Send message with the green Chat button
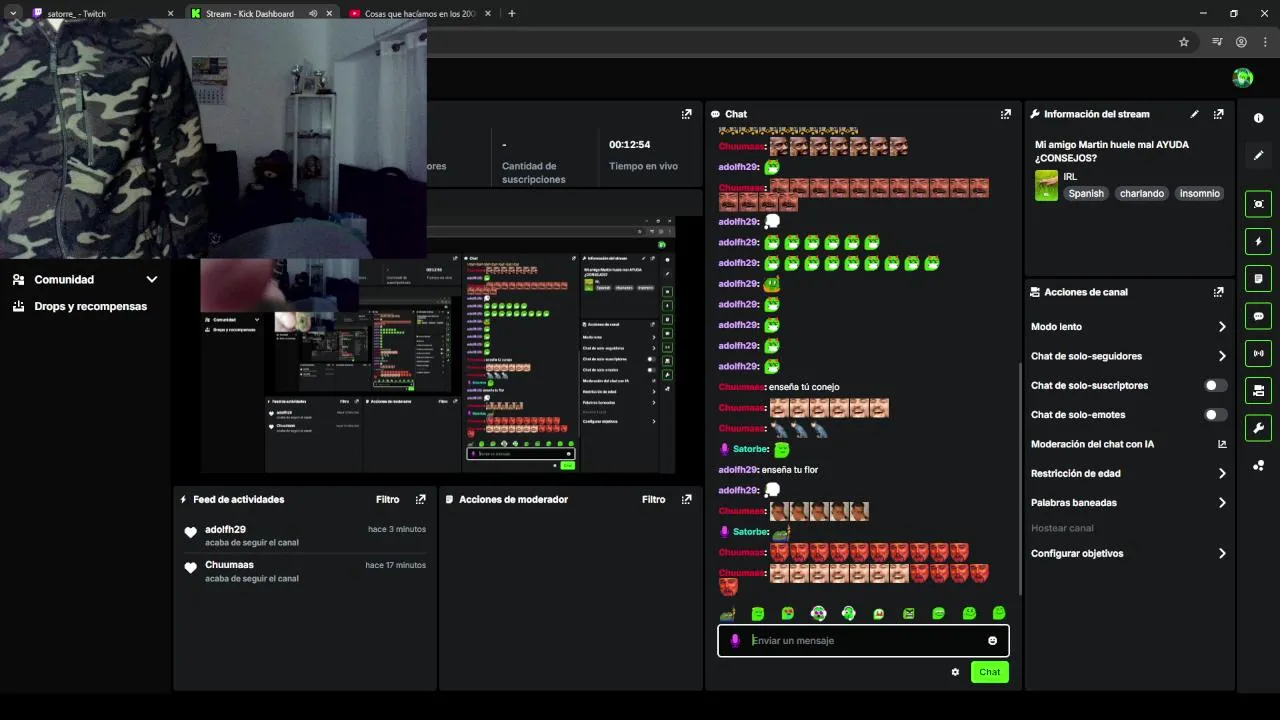This screenshot has width=1280, height=720. [989, 672]
